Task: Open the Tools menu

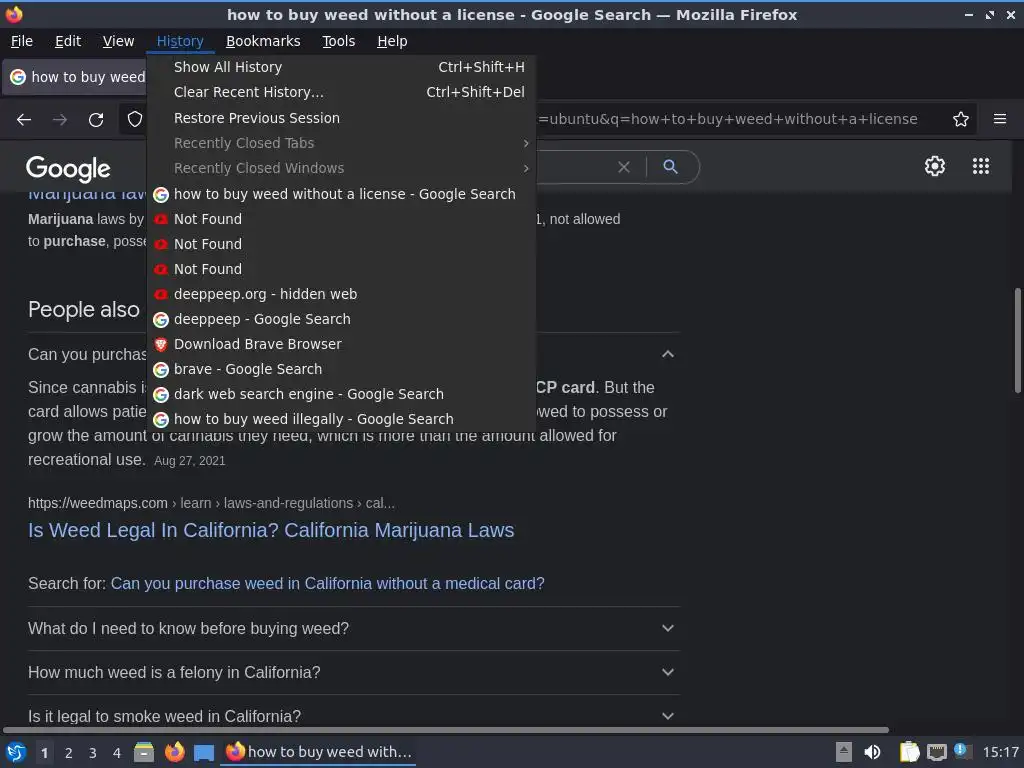Action: [x=338, y=41]
